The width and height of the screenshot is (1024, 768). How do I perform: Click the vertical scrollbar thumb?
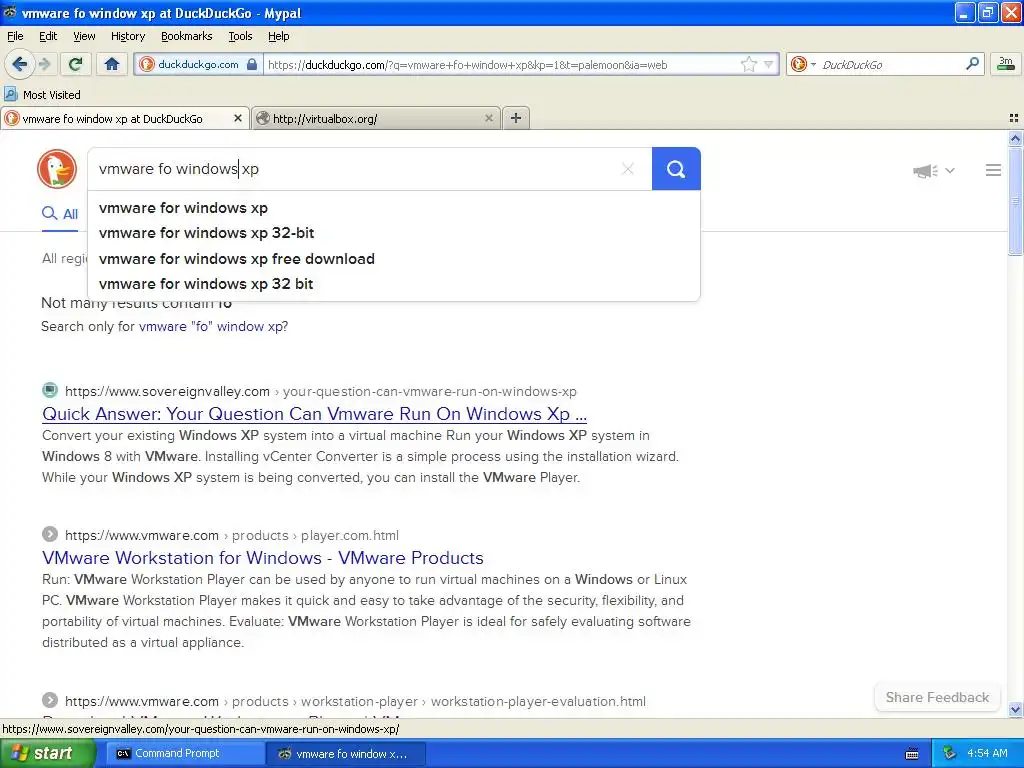(x=1015, y=200)
